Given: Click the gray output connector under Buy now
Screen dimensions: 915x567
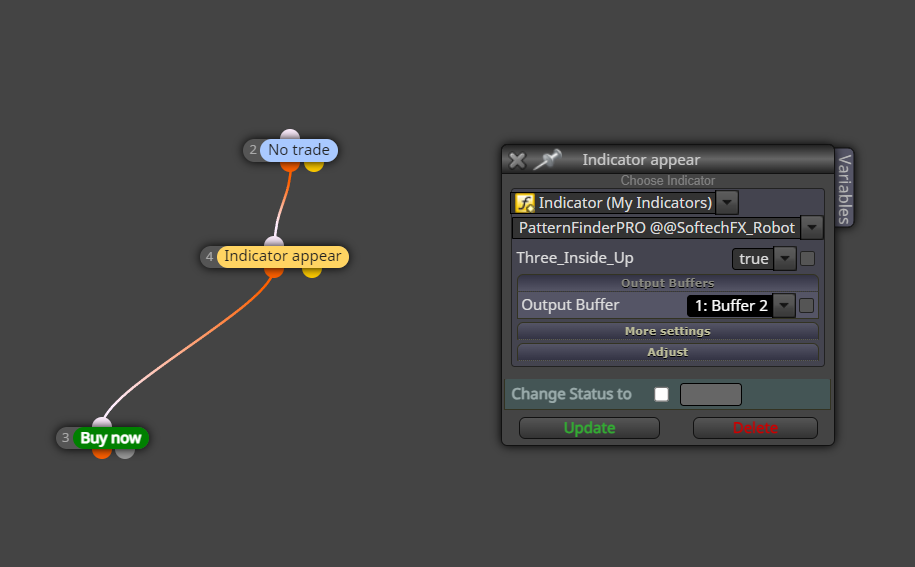Looking at the screenshot, I should tap(125, 453).
